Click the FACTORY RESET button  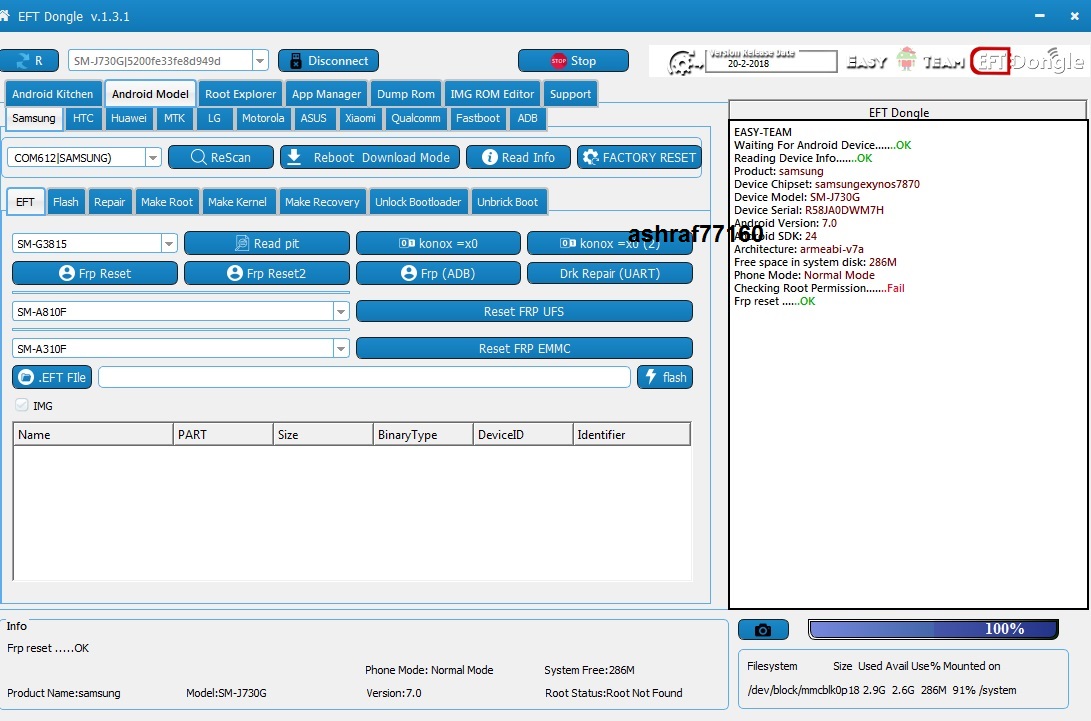click(639, 157)
